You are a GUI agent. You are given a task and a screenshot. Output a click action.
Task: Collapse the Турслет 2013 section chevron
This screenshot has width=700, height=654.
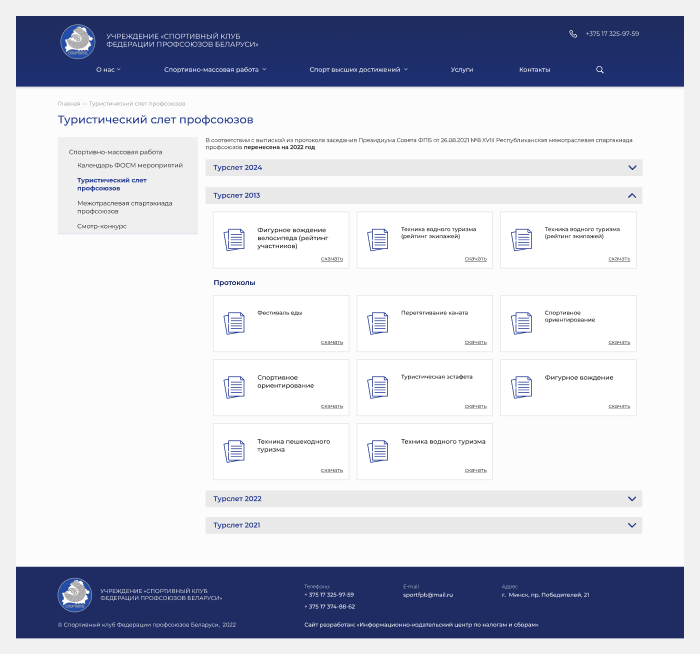tap(632, 196)
